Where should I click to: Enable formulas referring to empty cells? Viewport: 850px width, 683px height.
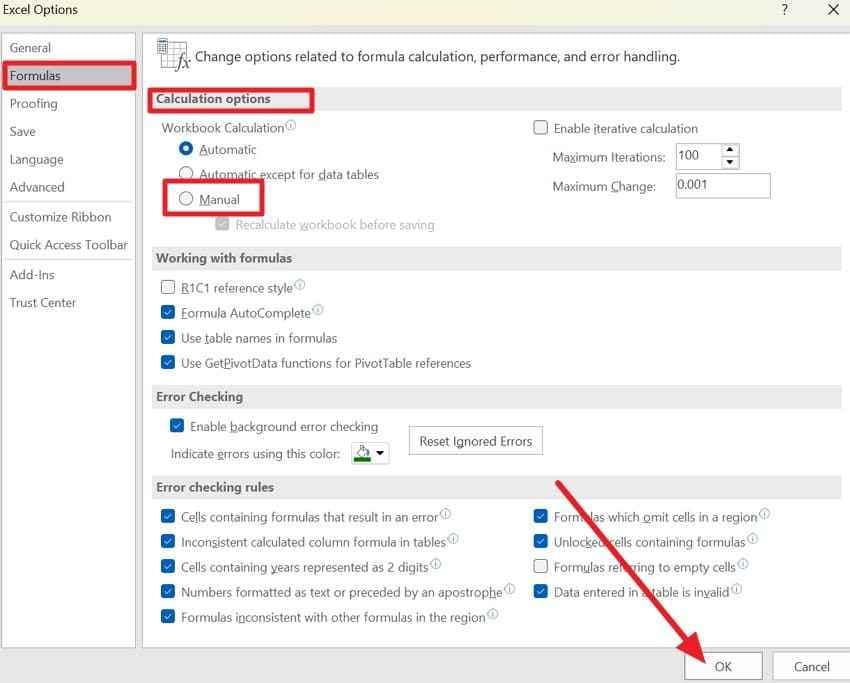(540, 566)
